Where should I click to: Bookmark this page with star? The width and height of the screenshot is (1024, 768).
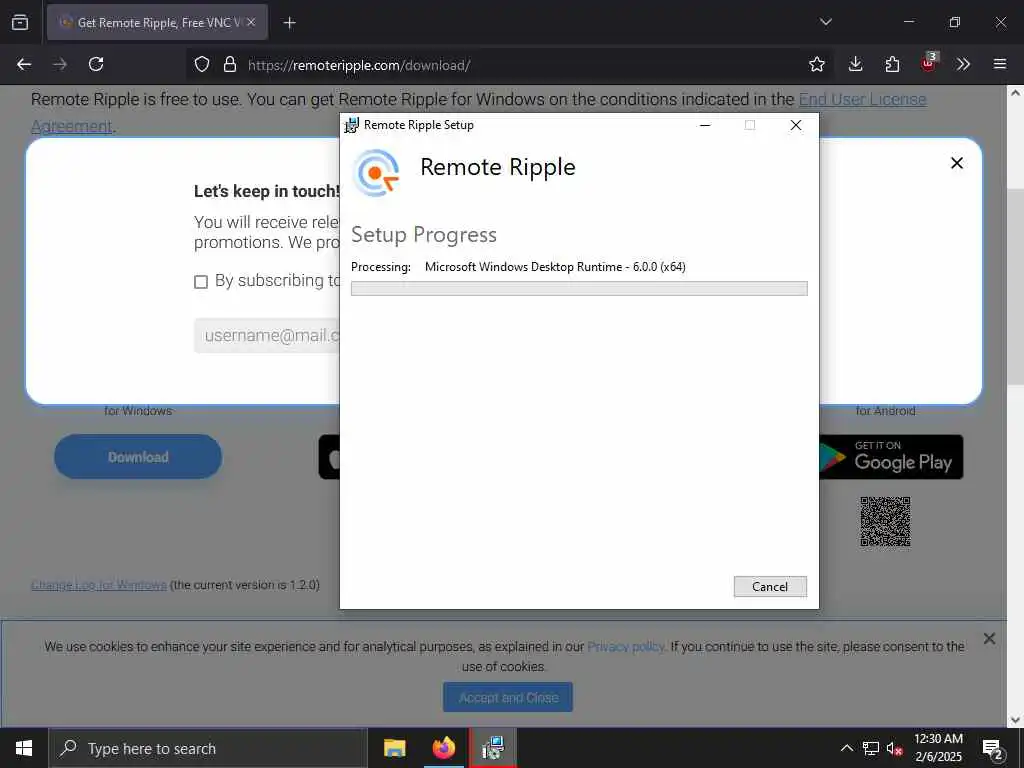pyautogui.click(x=816, y=64)
